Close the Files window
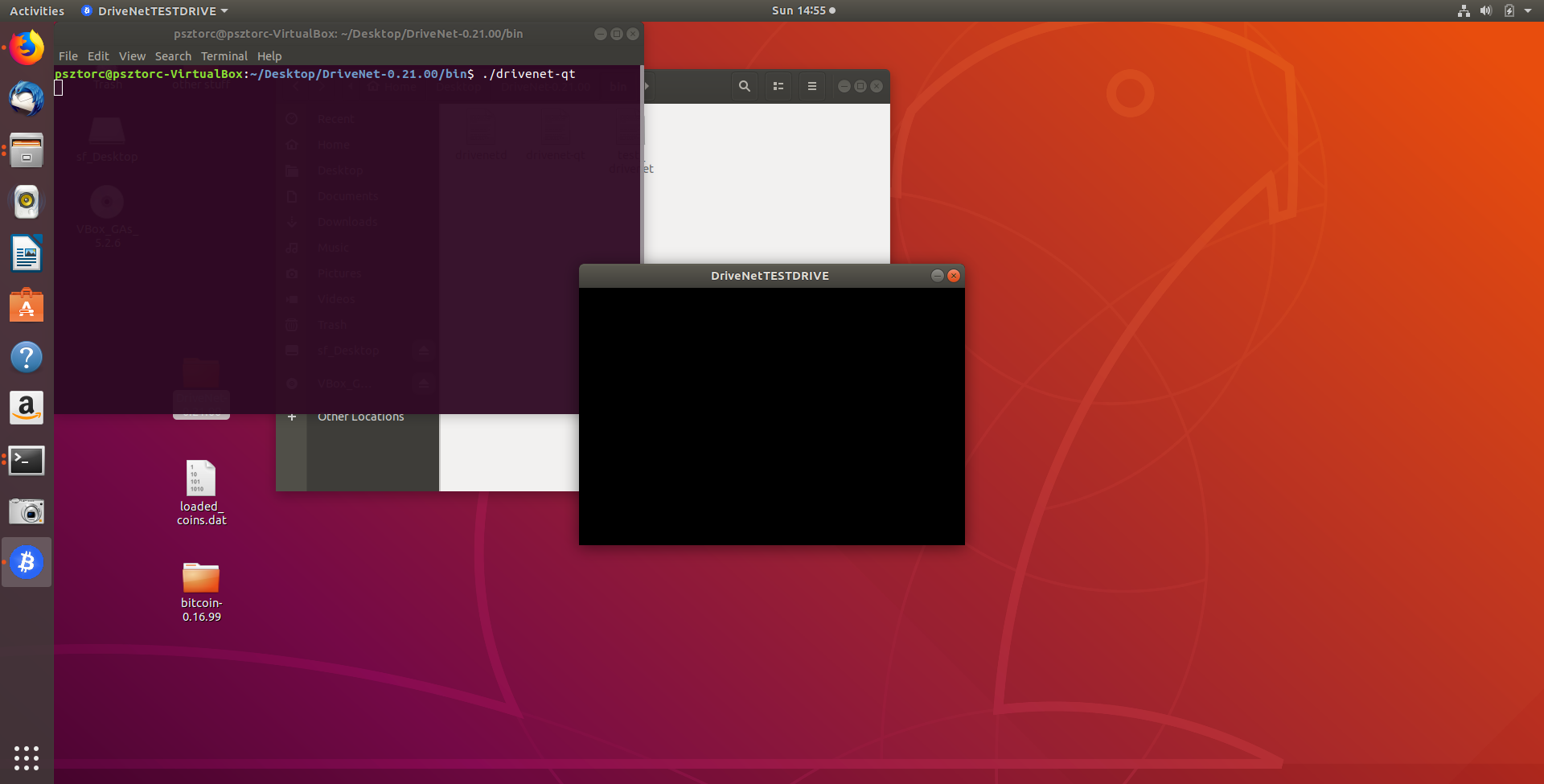 pos(877,86)
